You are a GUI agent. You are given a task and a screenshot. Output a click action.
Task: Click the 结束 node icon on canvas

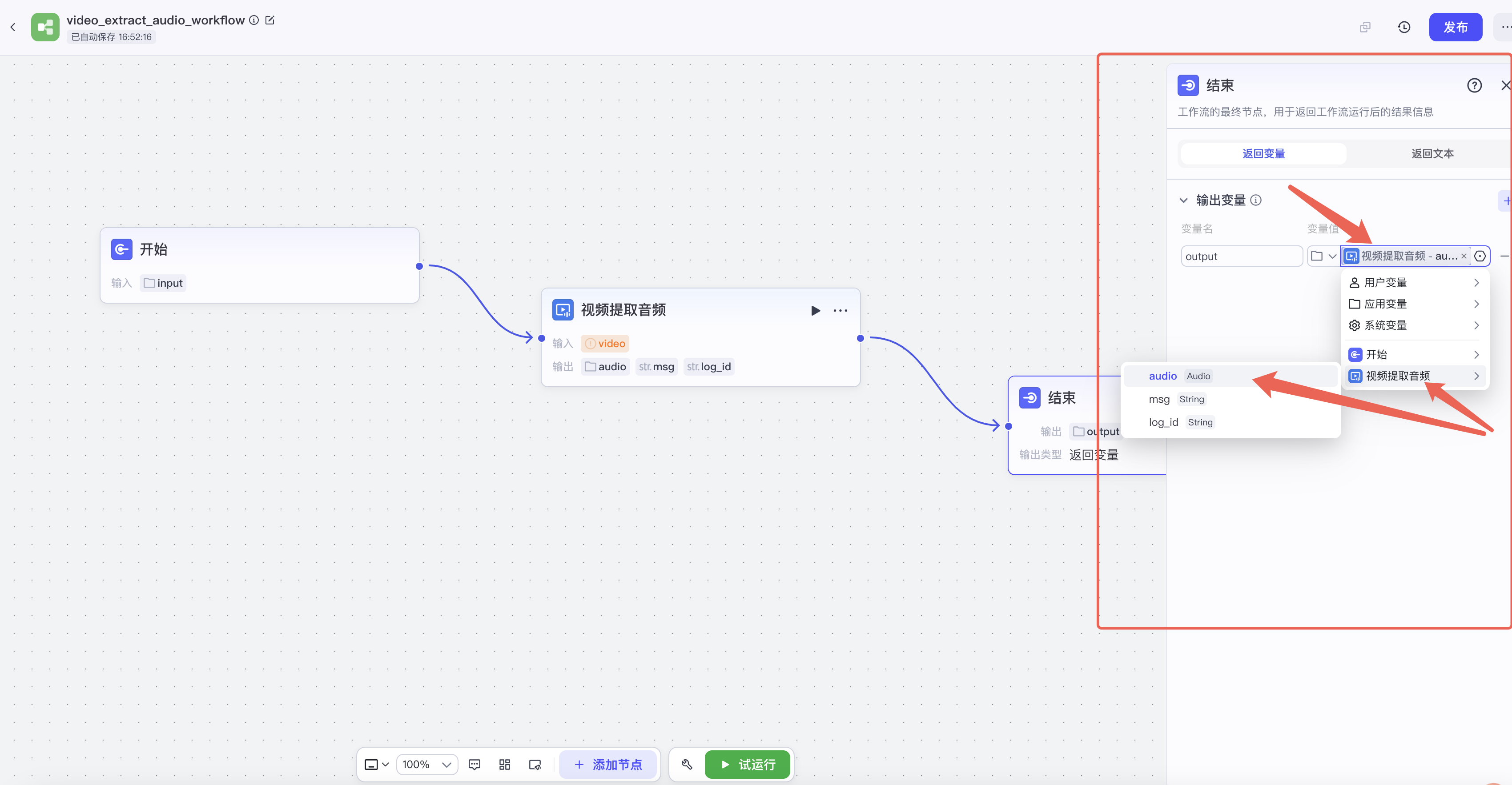click(1030, 398)
